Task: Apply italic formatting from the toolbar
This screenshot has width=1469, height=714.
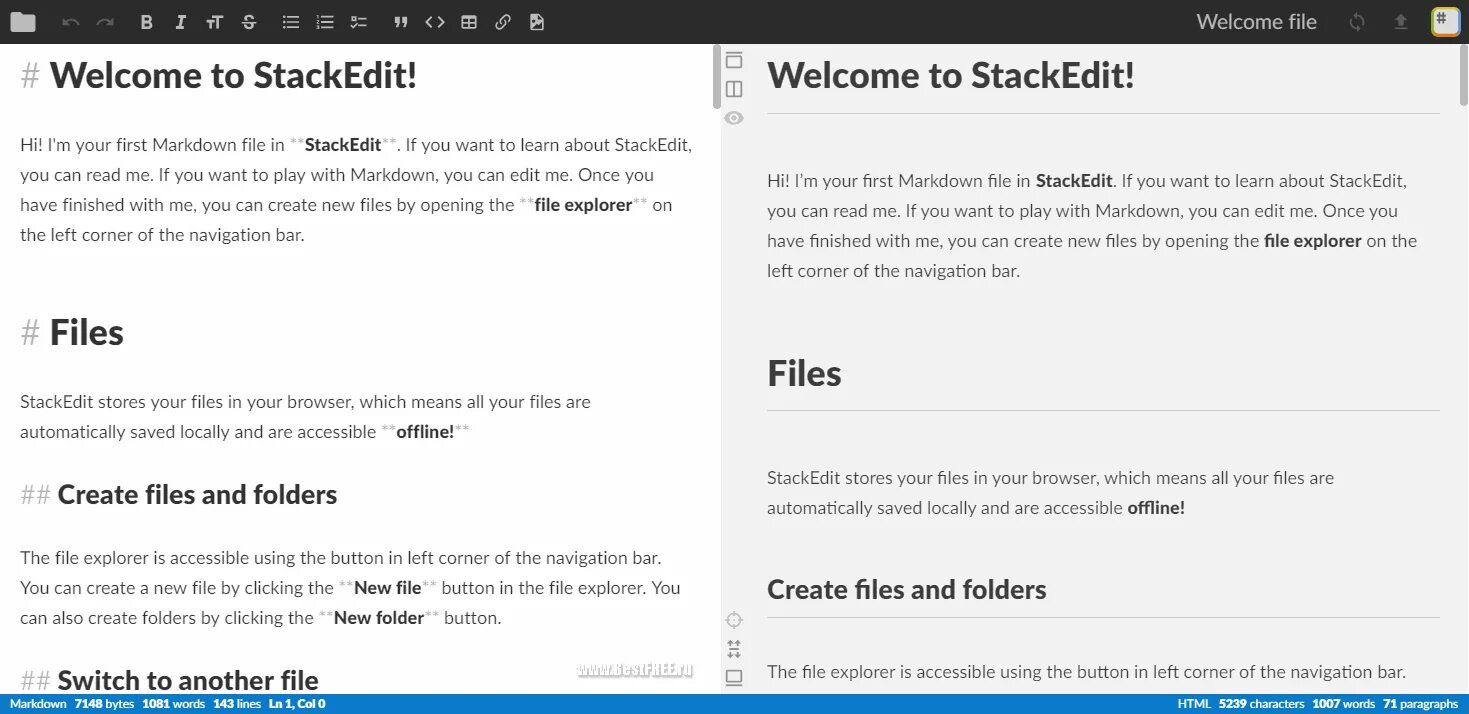Action: 181,22
